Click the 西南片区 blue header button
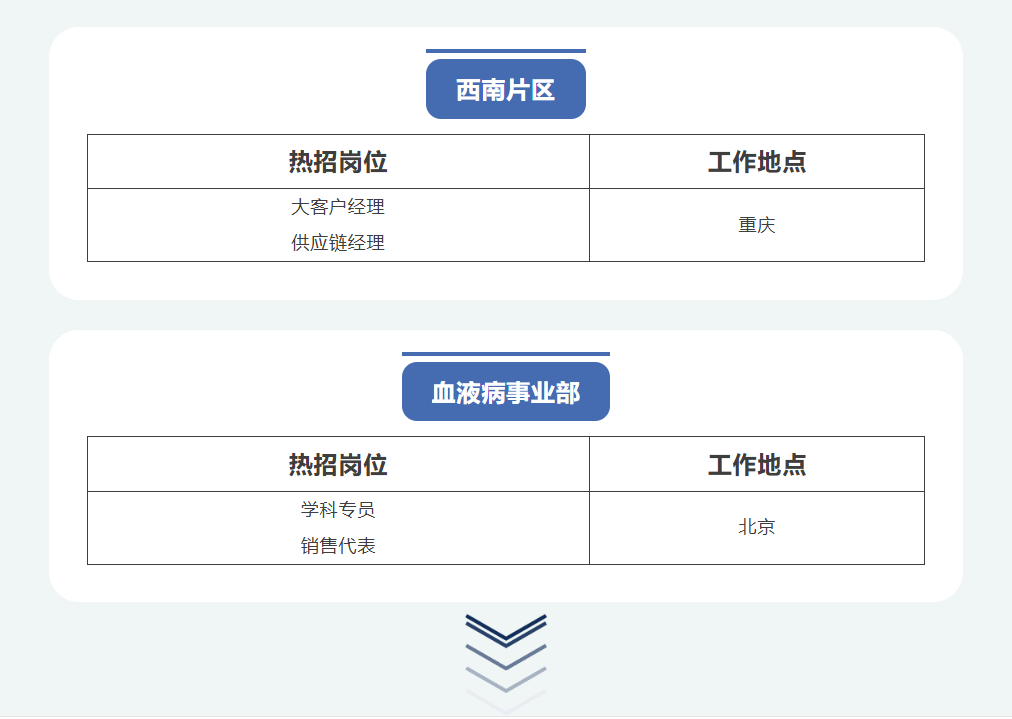 505,89
